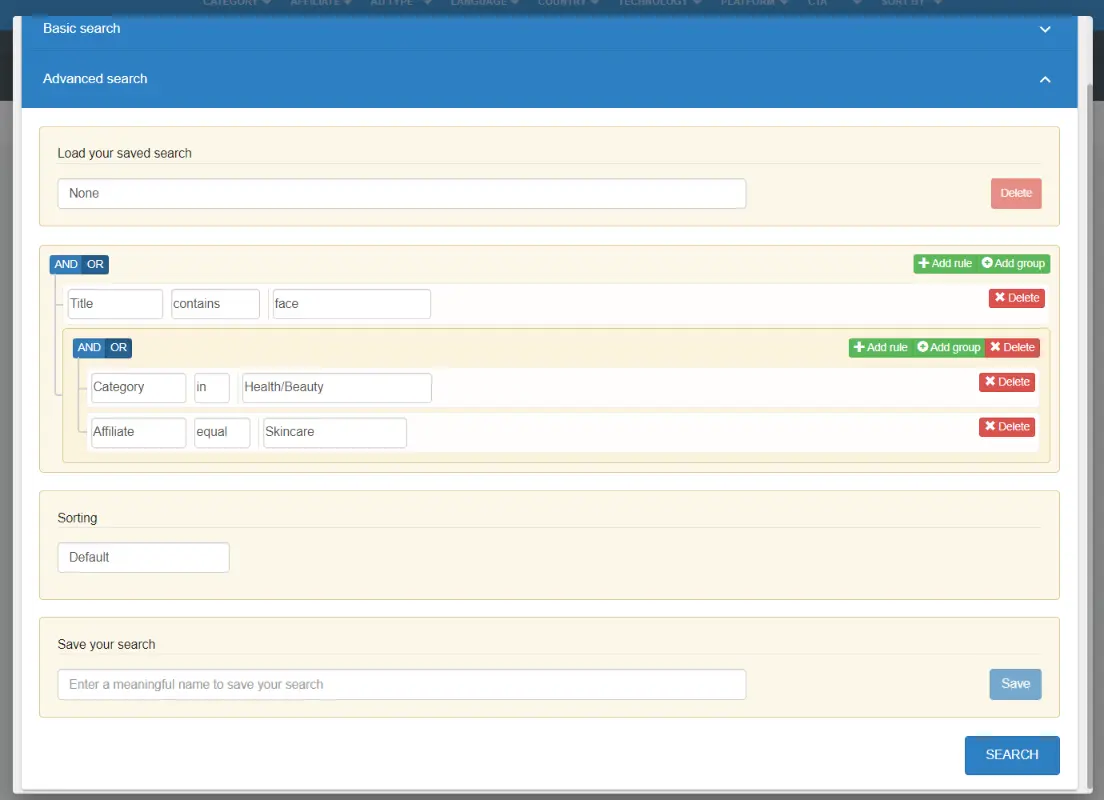
Task: Click the Save button for the search
Action: click(x=1015, y=684)
